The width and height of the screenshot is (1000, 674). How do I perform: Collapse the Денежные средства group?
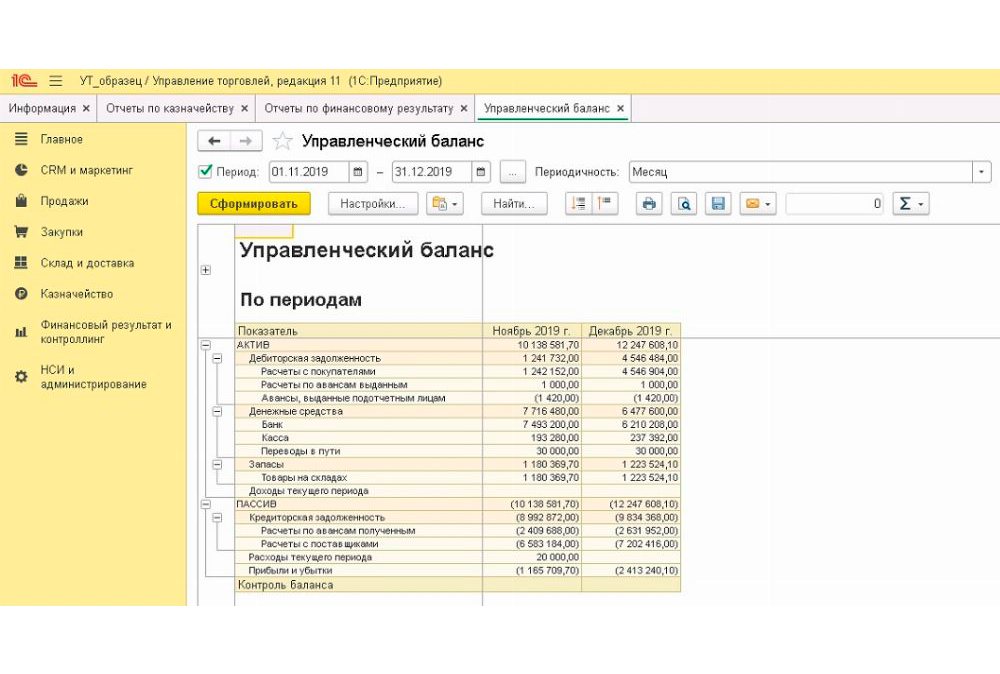point(217,411)
